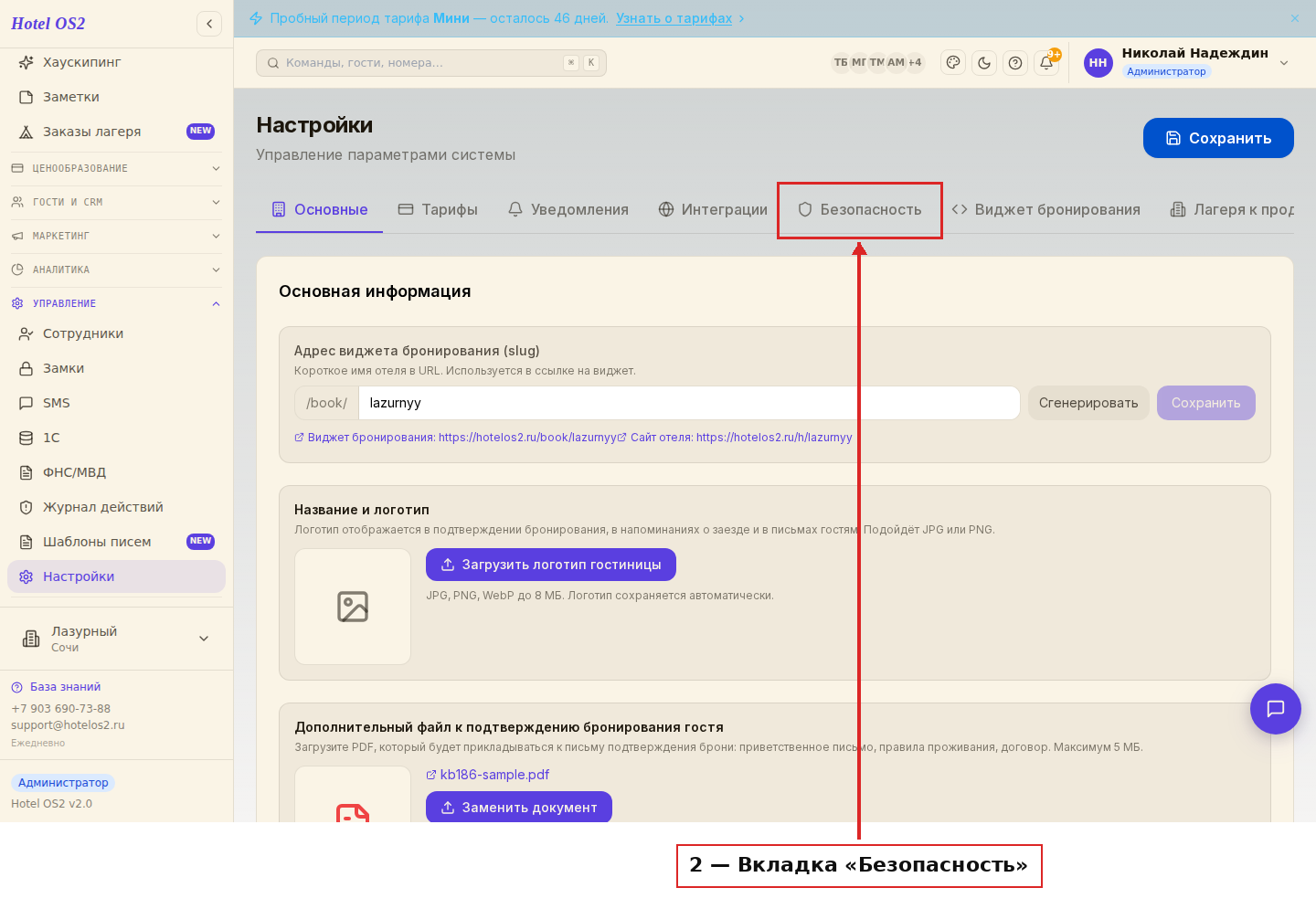The height and width of the screenshot is (909, 1316).
Task: Open ФНС/МВД page
Action: point(116,472)
